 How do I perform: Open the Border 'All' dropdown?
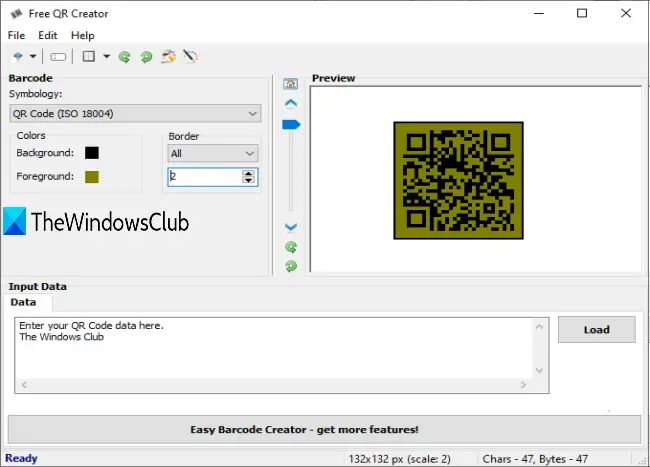pos(213,153)
